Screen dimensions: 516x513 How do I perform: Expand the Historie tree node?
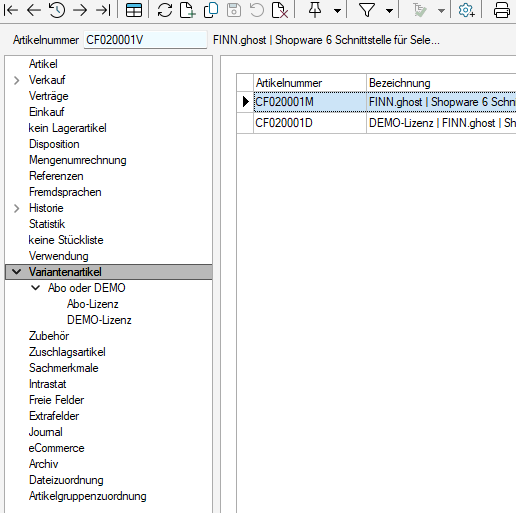pyautogui.click(x=16, y=208)
